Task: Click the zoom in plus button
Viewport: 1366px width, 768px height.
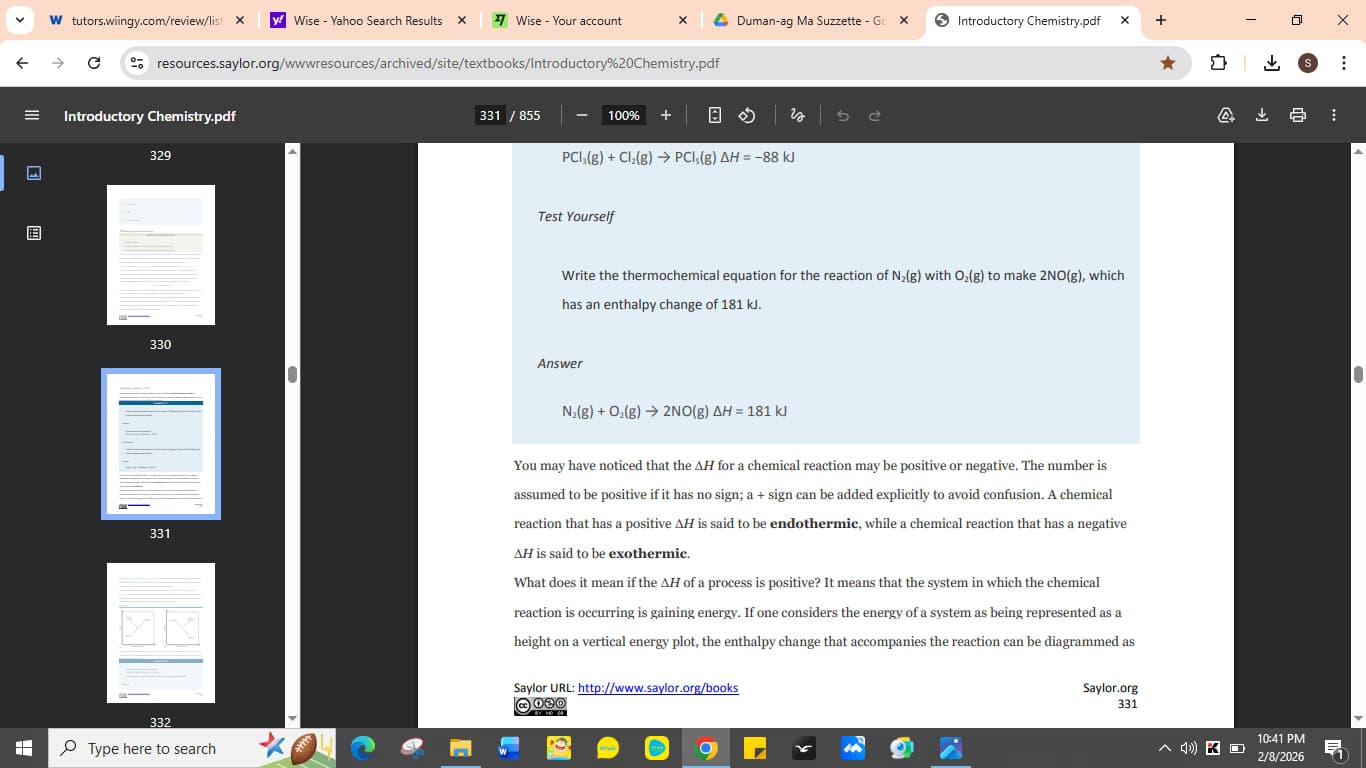Action: (x=666, y=115)
